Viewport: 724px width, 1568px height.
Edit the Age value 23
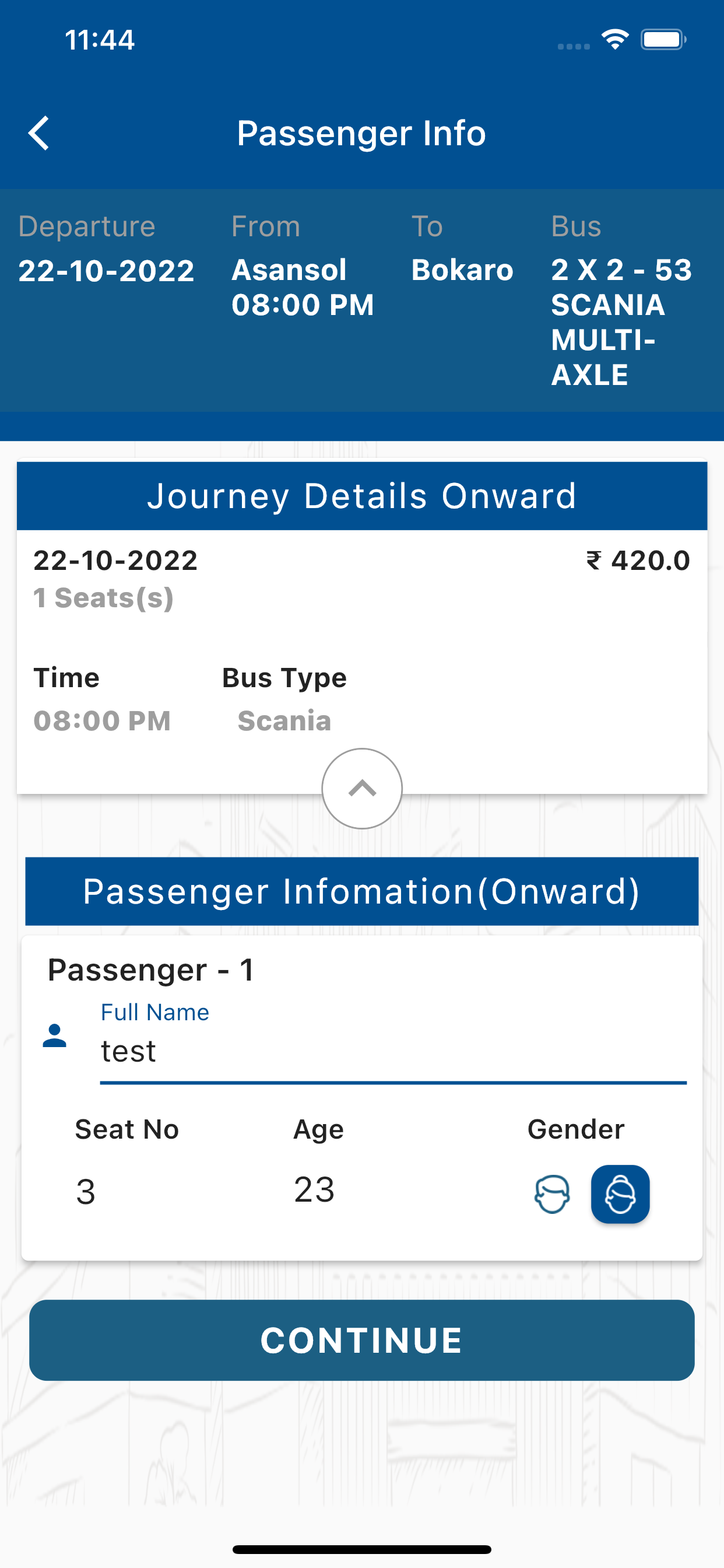(x=314, y=1189)
